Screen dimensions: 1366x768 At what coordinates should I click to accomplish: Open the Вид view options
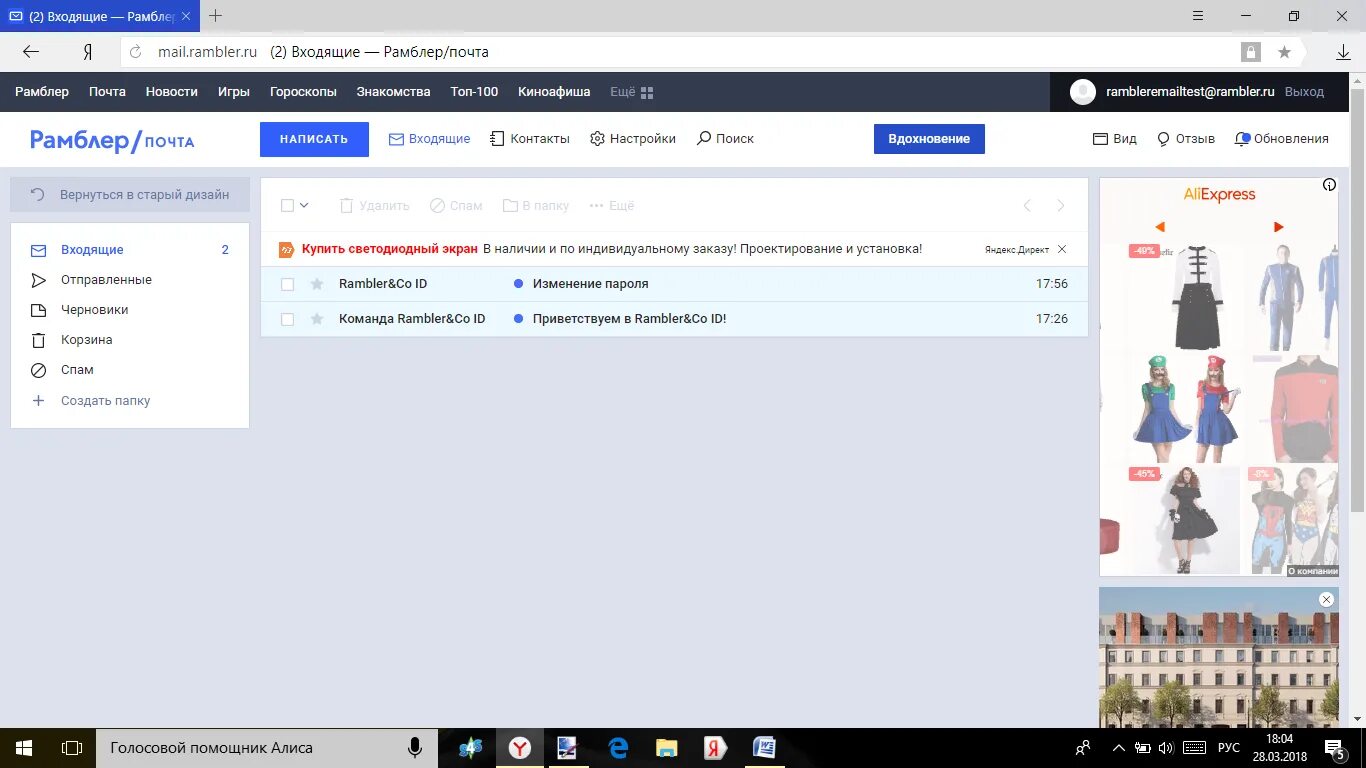[x=1114, y=139]
